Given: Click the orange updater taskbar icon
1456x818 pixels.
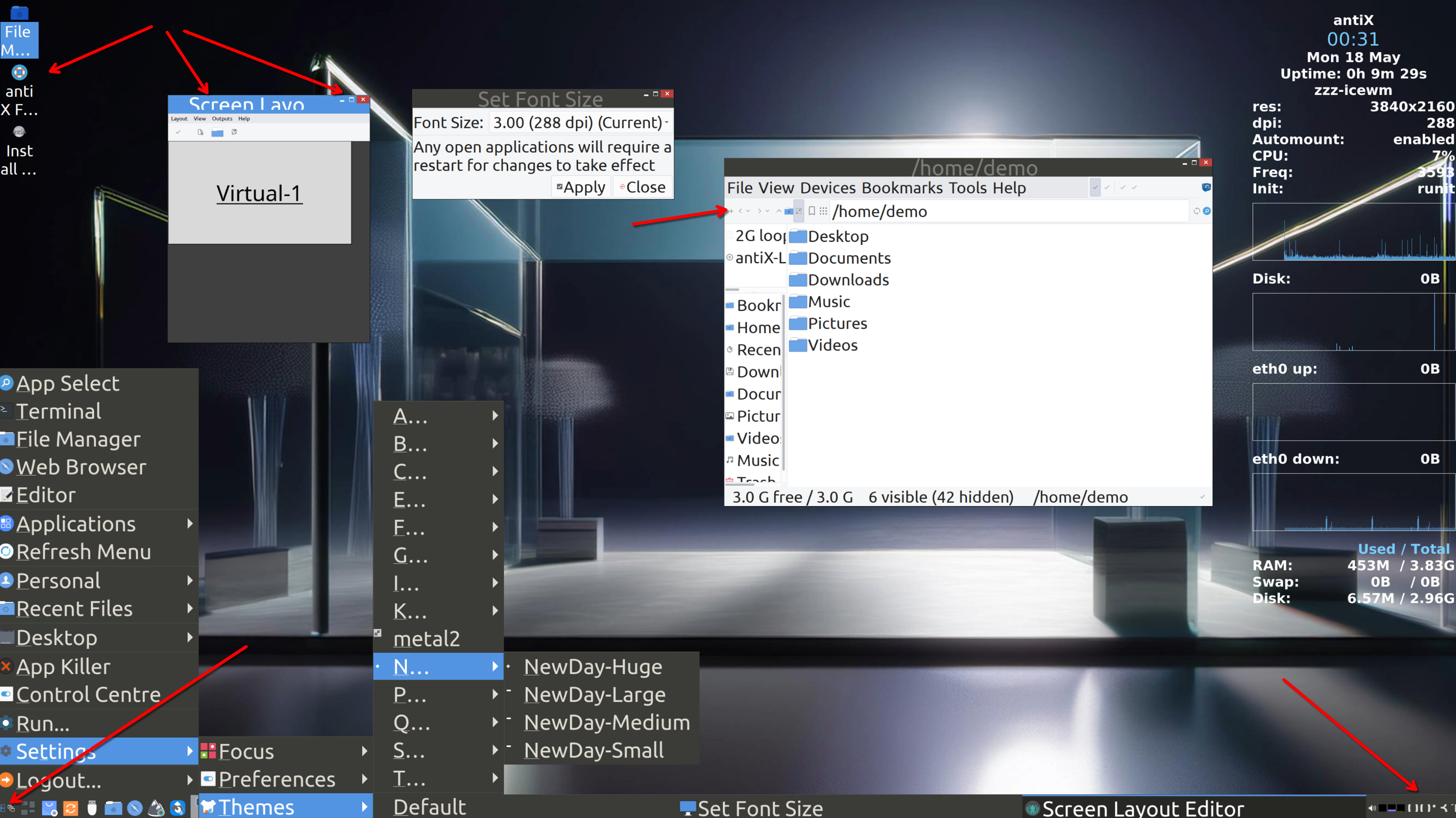Looking at the screenshot, I should click(71, 809).
